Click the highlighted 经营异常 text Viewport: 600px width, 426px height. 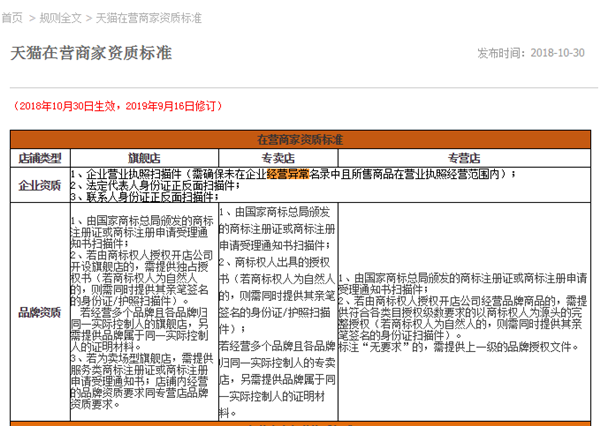288,174
